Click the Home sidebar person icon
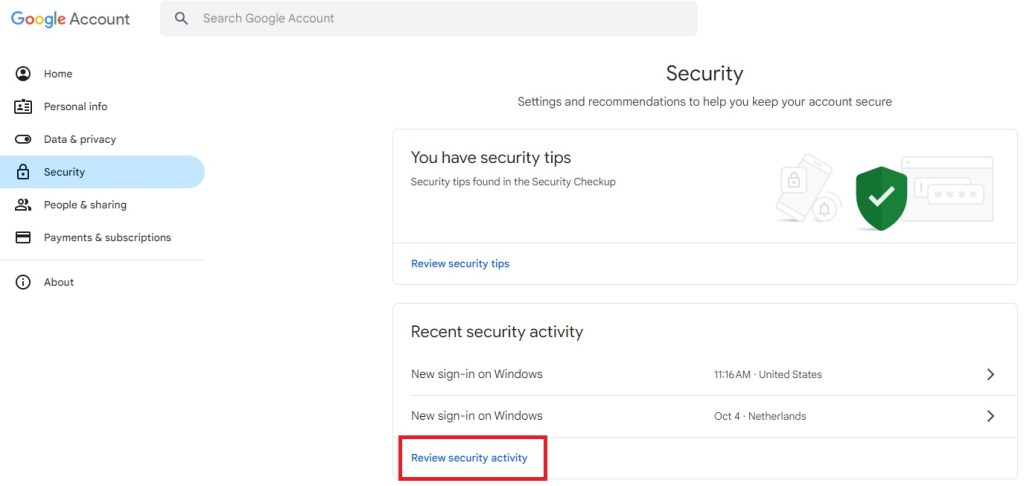The width and height of the screenshot is (1024, 486). point(23,74)
